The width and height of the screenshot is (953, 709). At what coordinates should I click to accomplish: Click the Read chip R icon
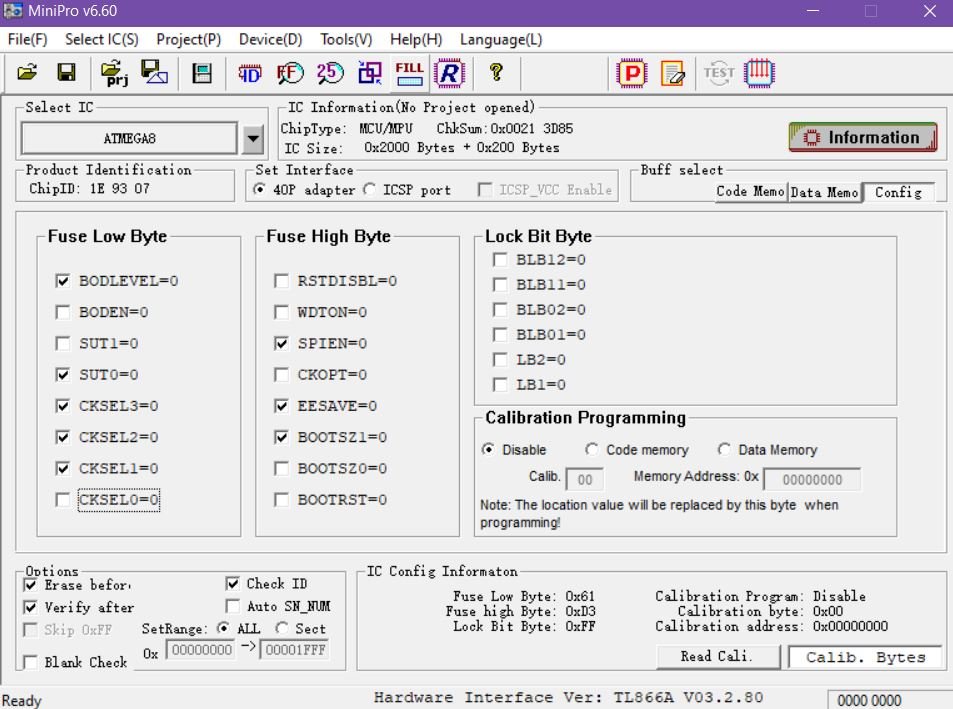pyautogui.click(x=449, y=74)
